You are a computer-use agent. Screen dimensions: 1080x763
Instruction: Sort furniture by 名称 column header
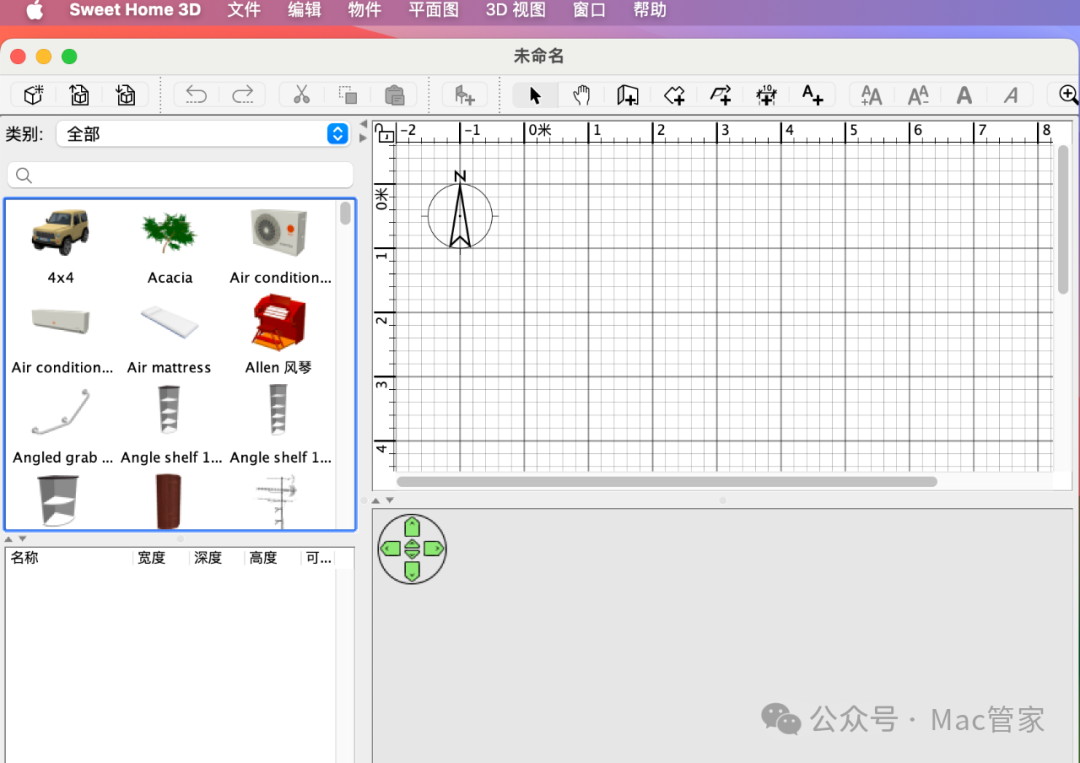pyautogui.click(x=24, y=558)
